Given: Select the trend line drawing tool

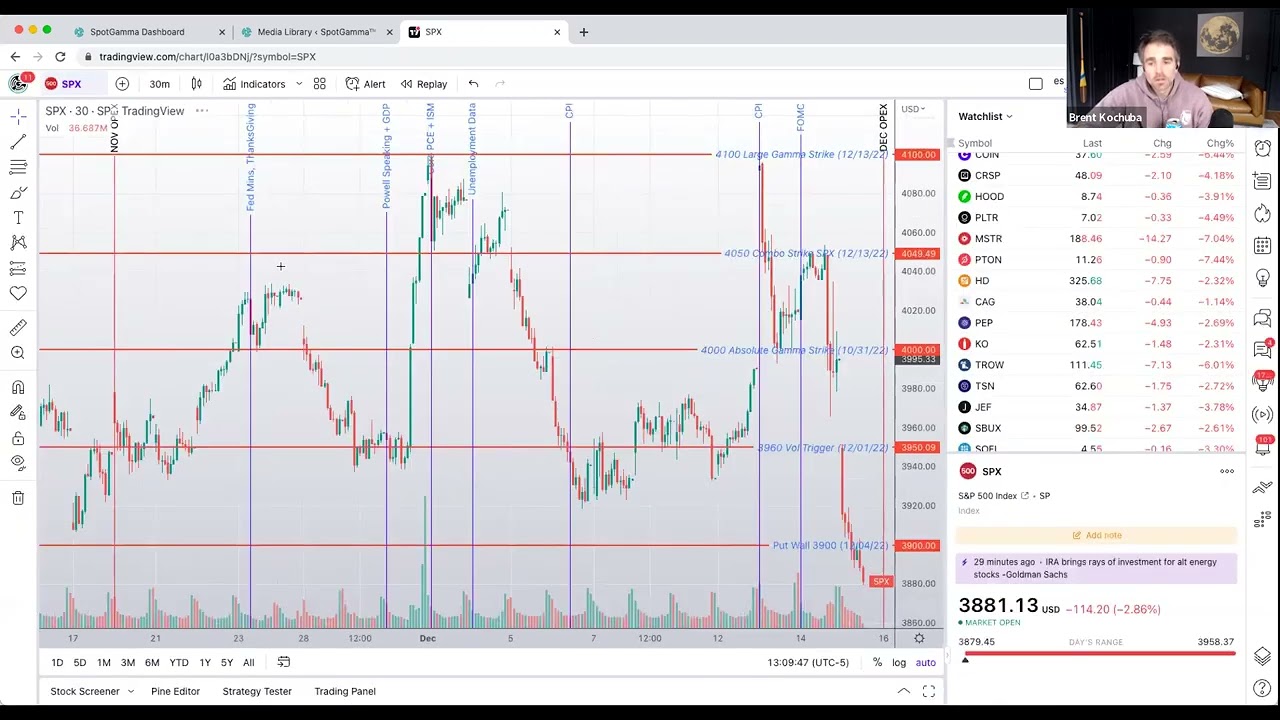Looking at the screenshot, I should (x=18, y=141).
